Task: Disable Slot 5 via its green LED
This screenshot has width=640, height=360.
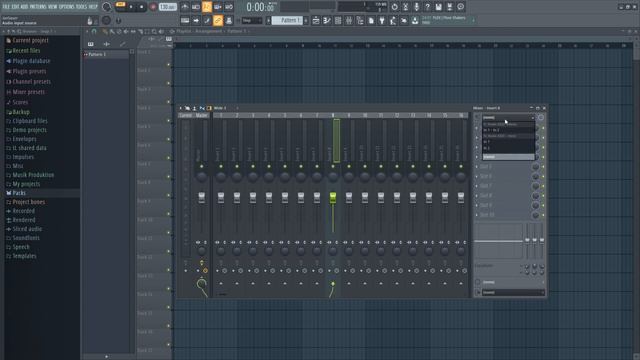Action: (543, 167)
